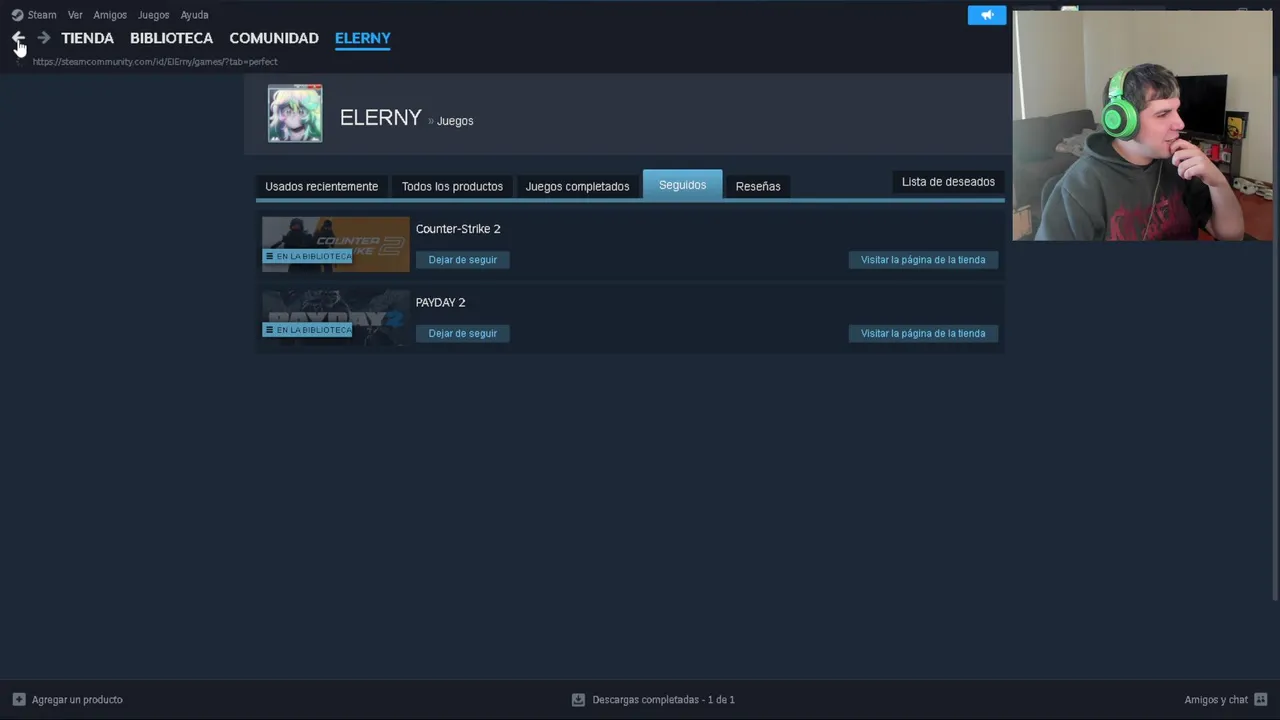Unfollow Counter-Strike 2 with Dejar de seguir
The width and height of the screenshot is (1280, 720).
tap(463, 260)
